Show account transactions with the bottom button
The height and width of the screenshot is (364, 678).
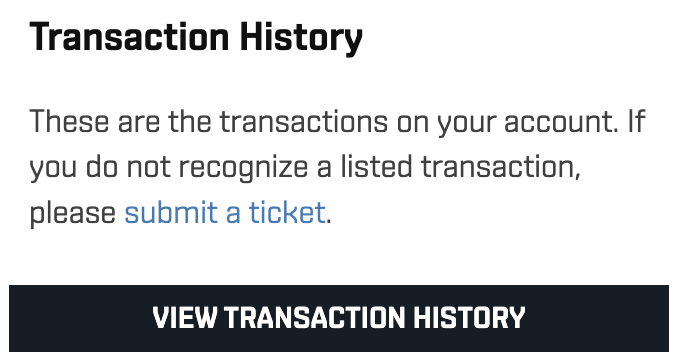pos(339,318)
